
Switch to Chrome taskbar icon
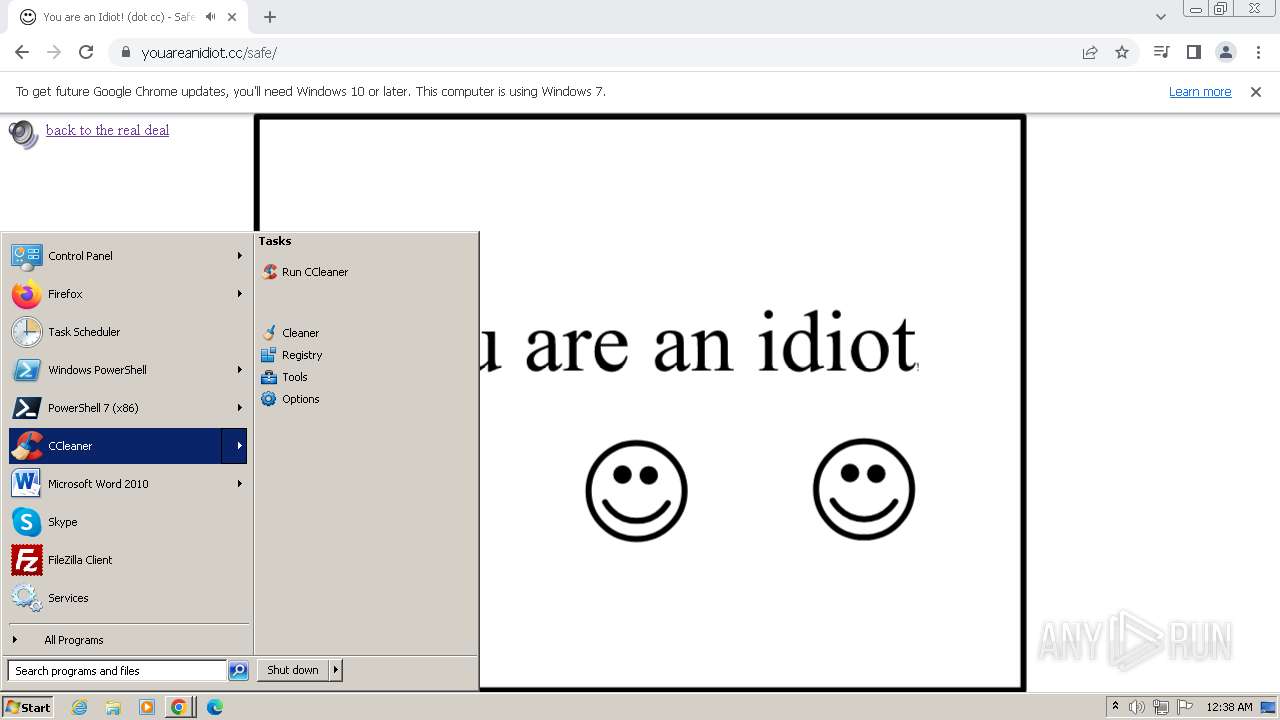tap(179, 707)
